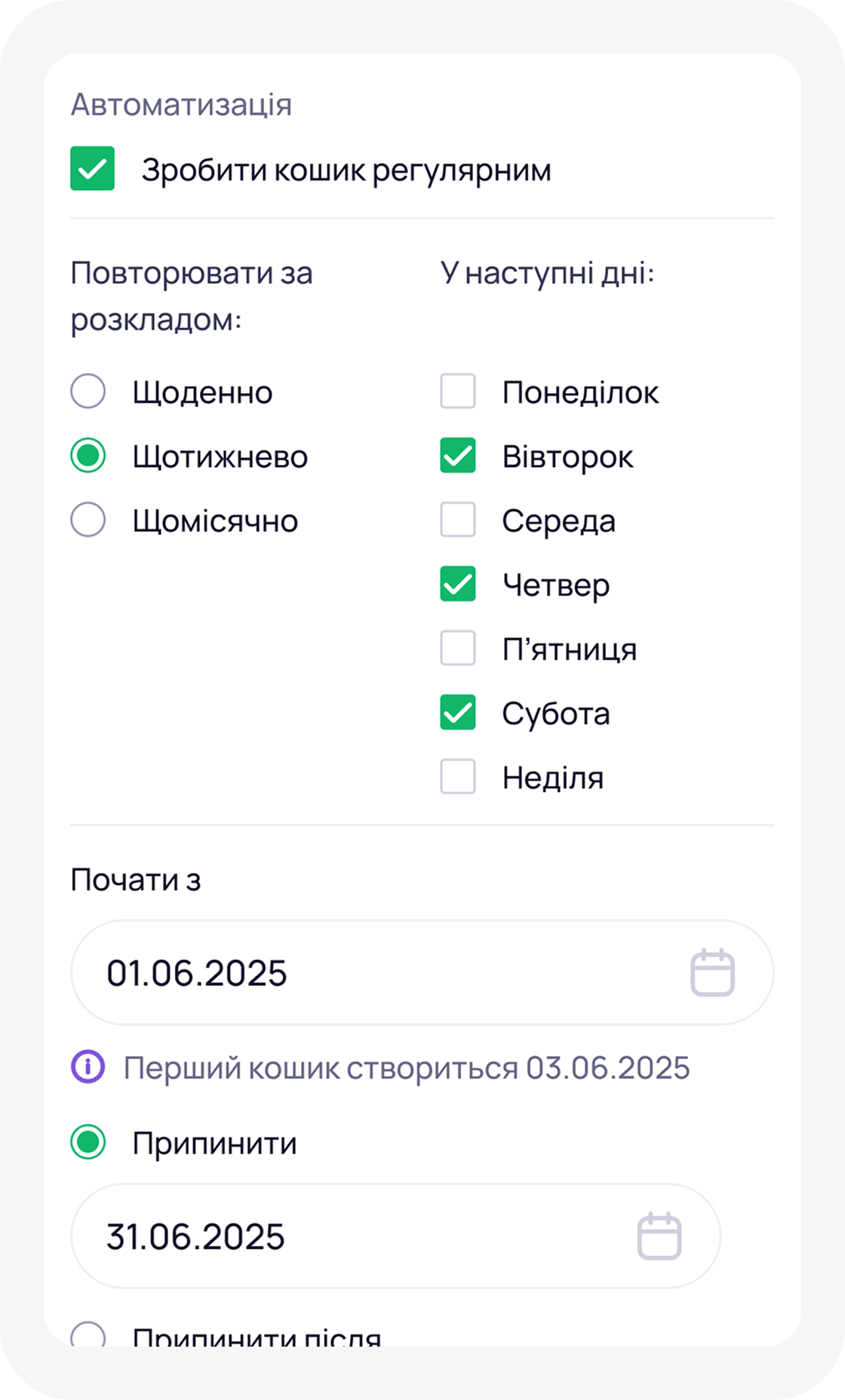This screenshot has height=1400, width=845.
Task: Check the Середа checkbox
Action: [456, 520]
